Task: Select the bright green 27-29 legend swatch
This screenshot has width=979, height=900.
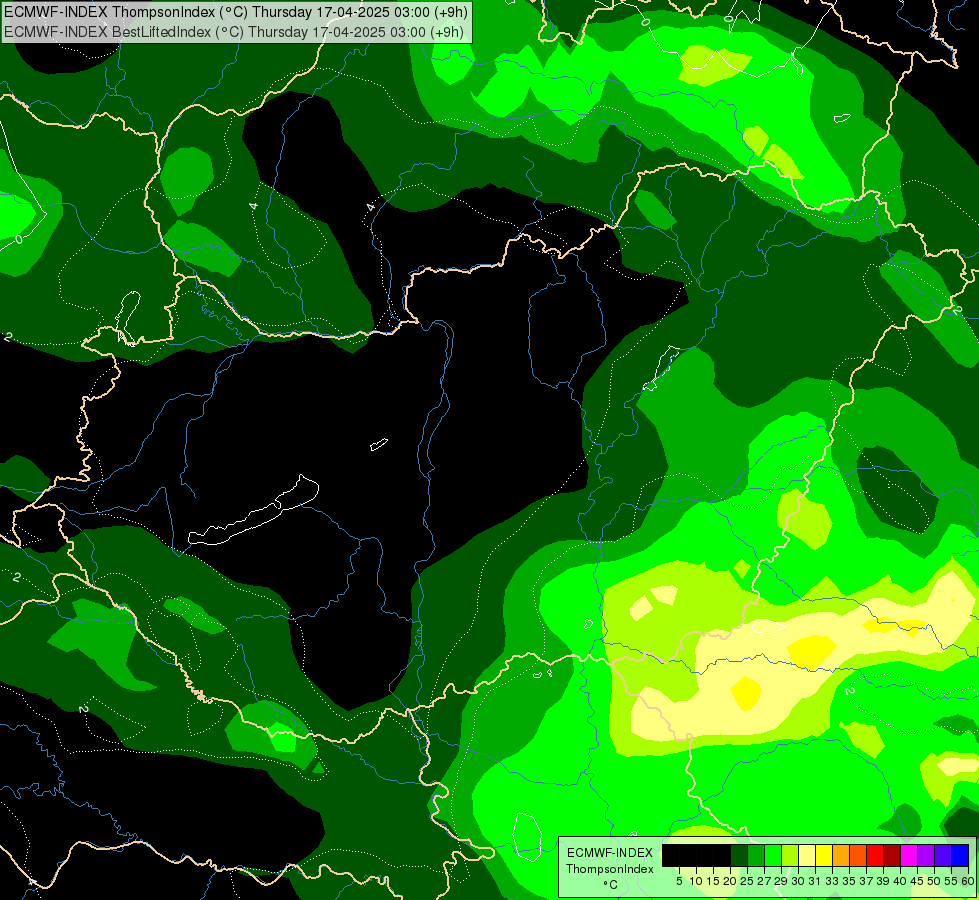Action: (773, 856)
